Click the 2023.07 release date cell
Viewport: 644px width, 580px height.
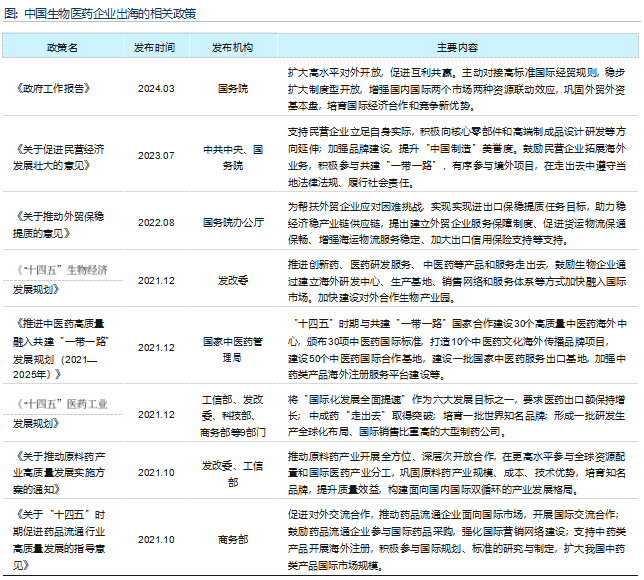point(156,155)
